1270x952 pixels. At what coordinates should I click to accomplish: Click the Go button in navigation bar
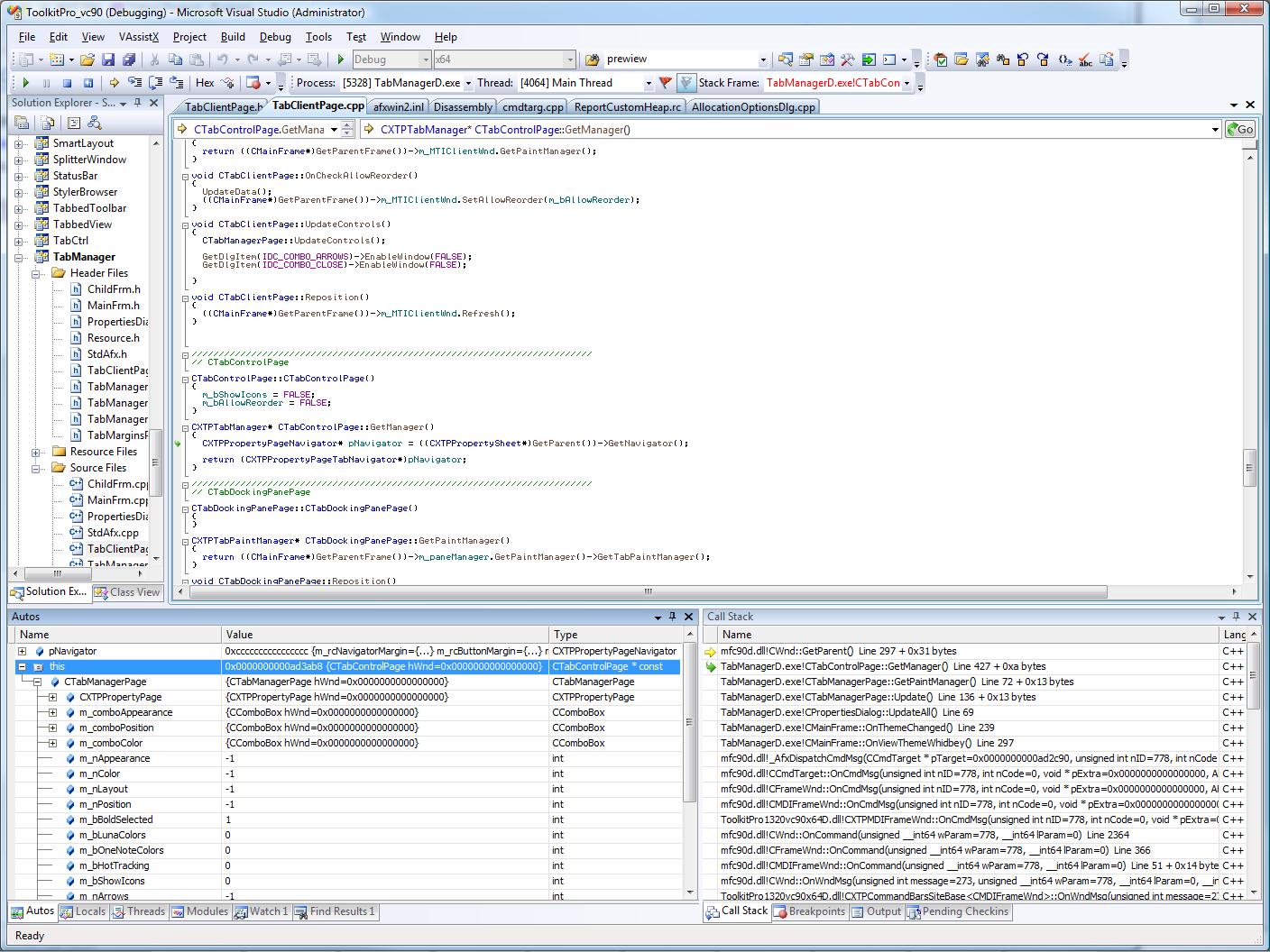pyautogui.click(x=1240, y=129)
